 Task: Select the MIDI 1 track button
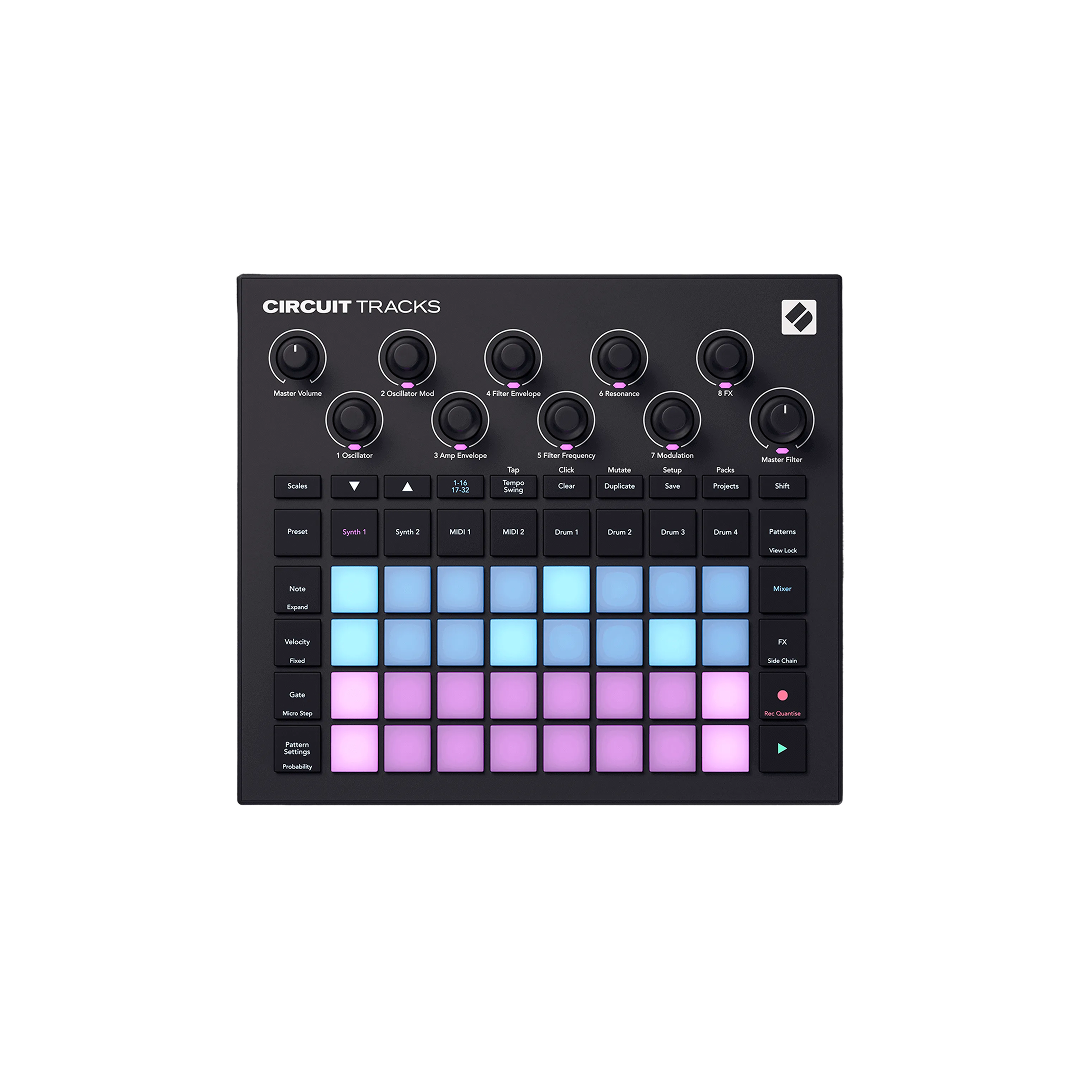pyautogui.click(x=460, y=531)
